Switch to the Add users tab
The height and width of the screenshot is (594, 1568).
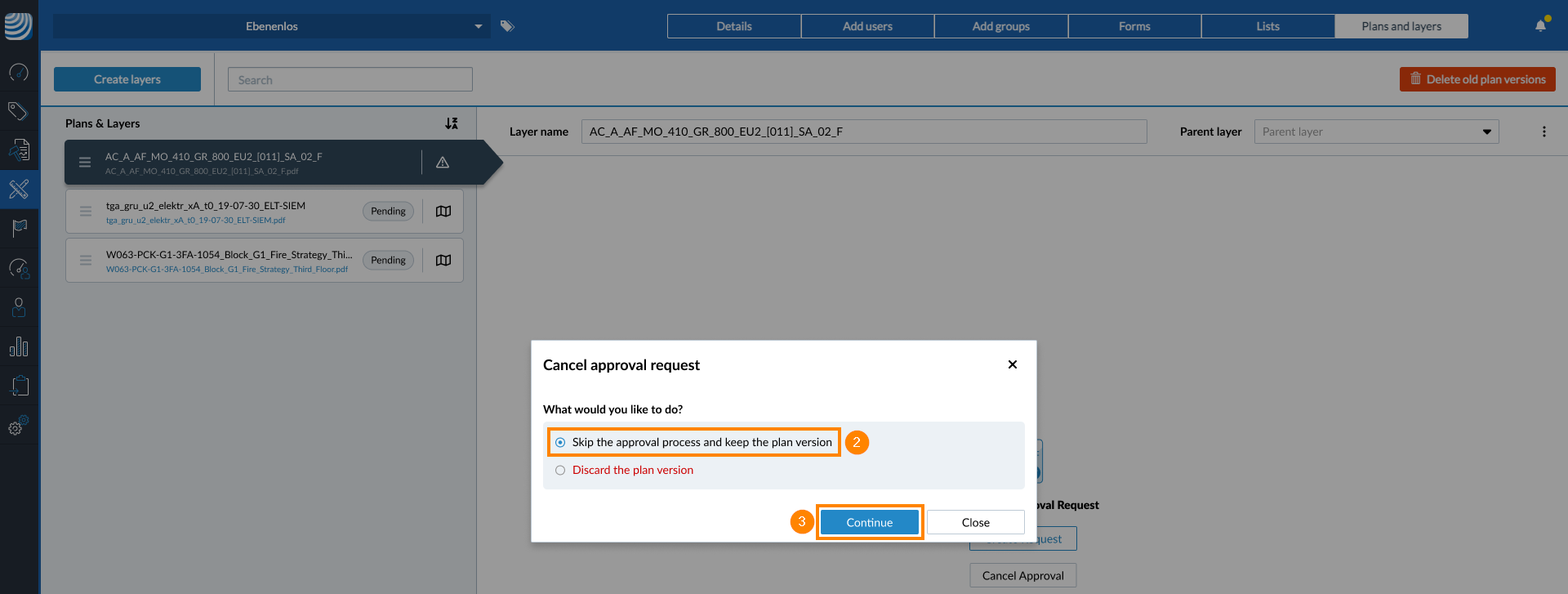point(867,26)
